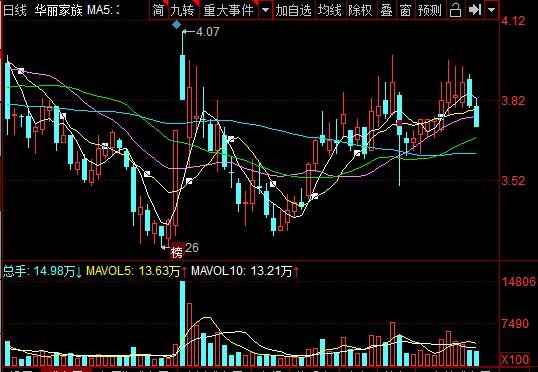Click the 除权 ex-rights button
The width and height of the screenshot is (538, 372).
tap(360, 10)
